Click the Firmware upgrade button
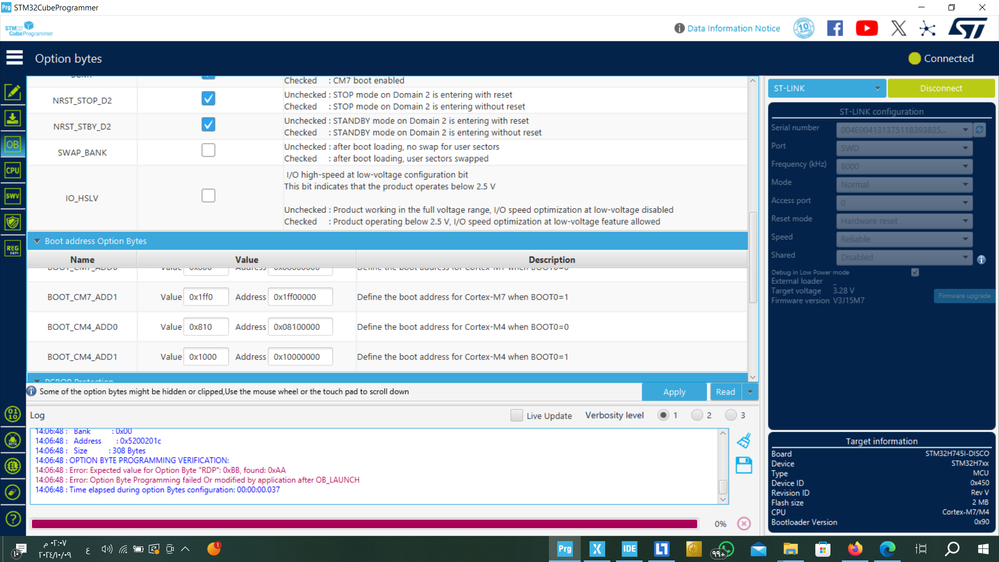Image resolution: width=999 pixels, height=562 pixels. click(x=963, y=296)
